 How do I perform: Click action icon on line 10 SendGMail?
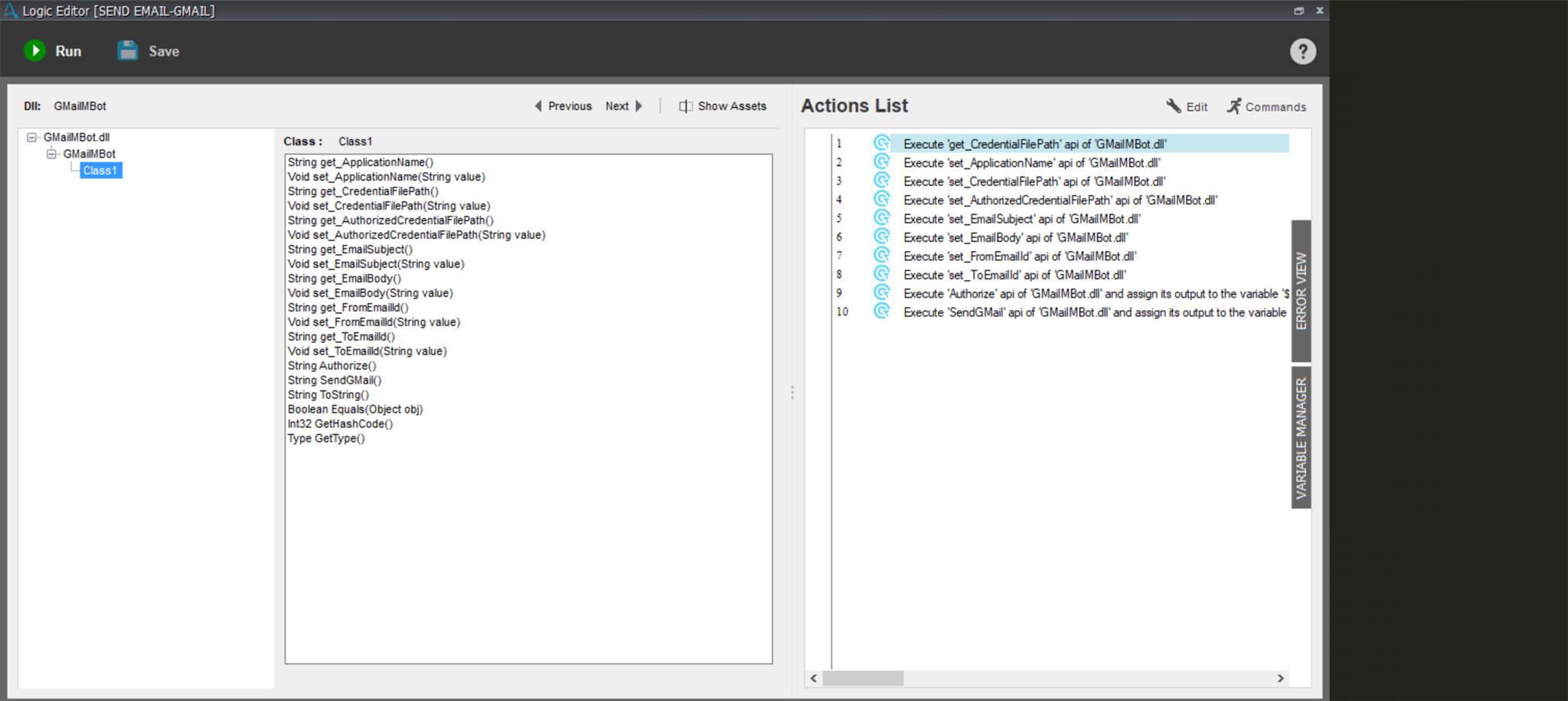coord(881,311)
